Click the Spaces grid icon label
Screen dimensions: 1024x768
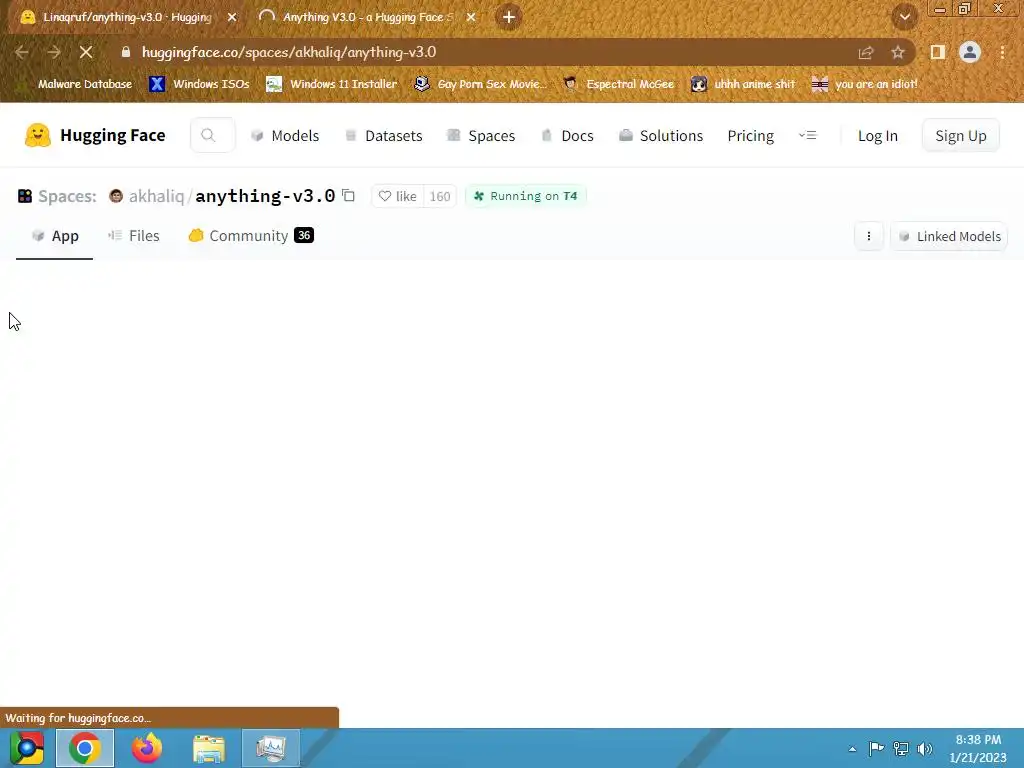pyautogui.click(x=57, y=196)
